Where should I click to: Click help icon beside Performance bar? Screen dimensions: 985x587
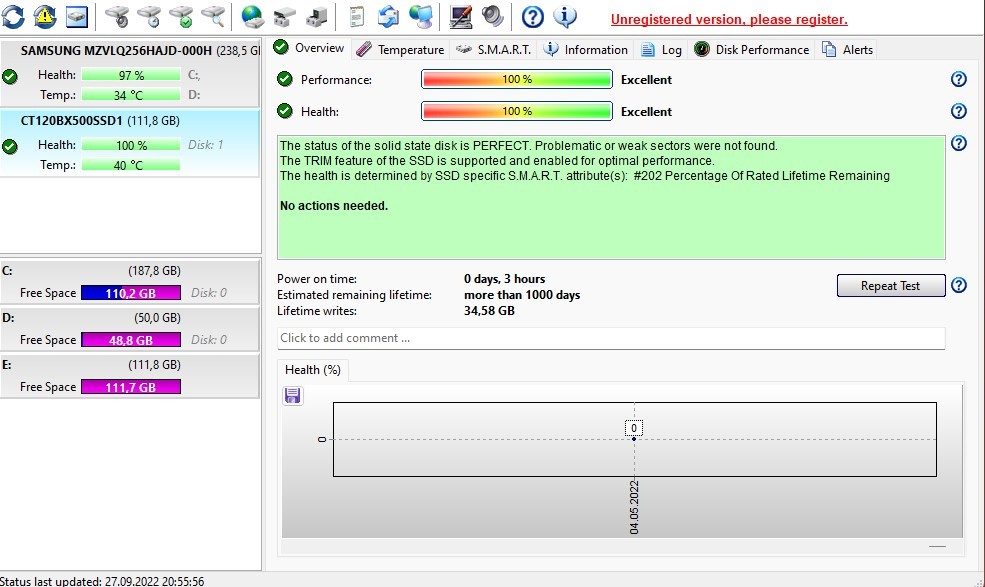[x=959, y=79]
